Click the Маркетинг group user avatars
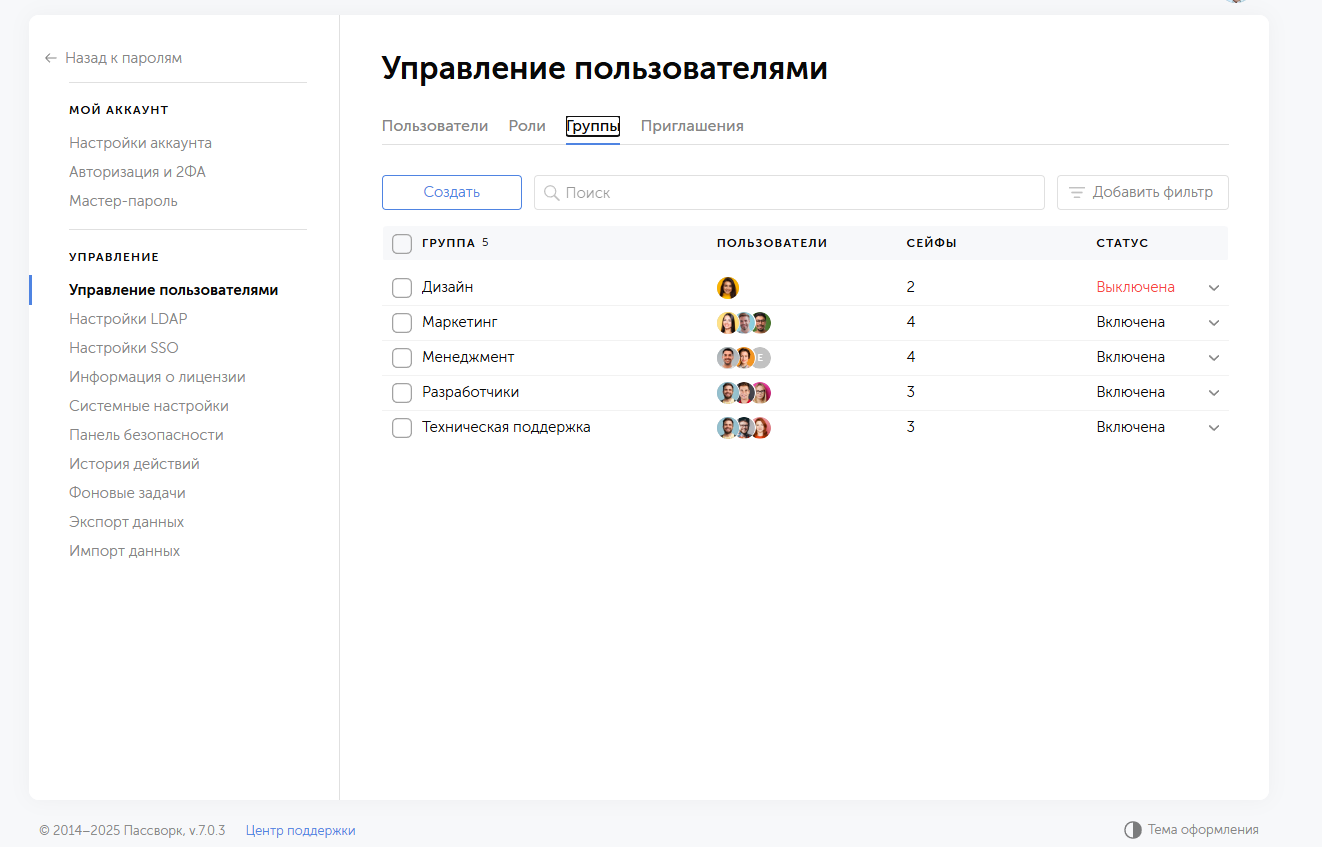Viewport: 1322px width, 847px height. (x=744, y=323)
